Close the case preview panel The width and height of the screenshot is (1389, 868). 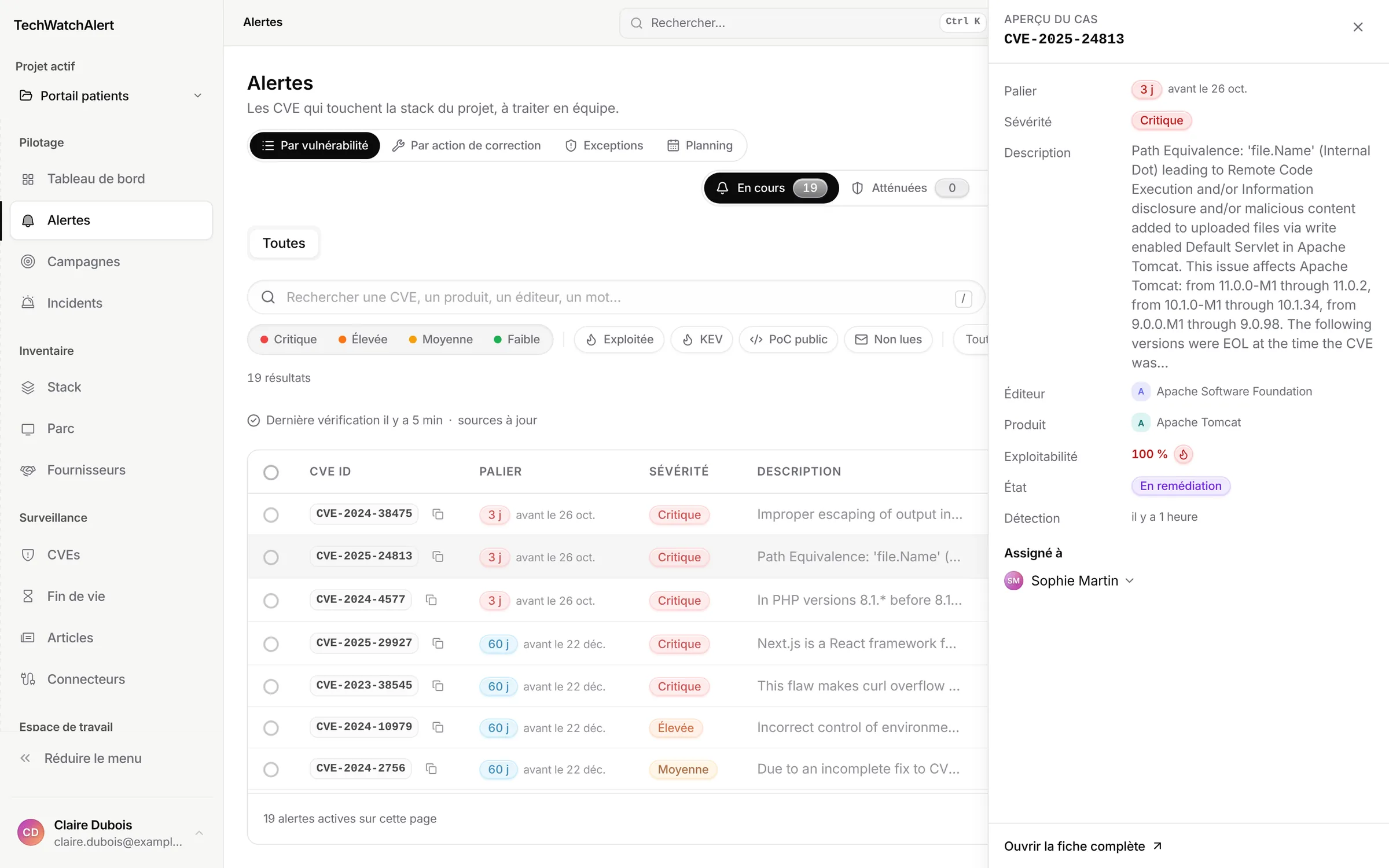pyautogui.click(x=1358, y=27)
